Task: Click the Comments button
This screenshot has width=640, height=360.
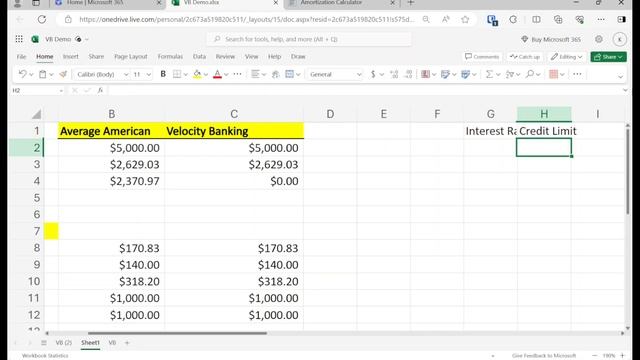Action: pyautogui.click(x=482, y=57)
